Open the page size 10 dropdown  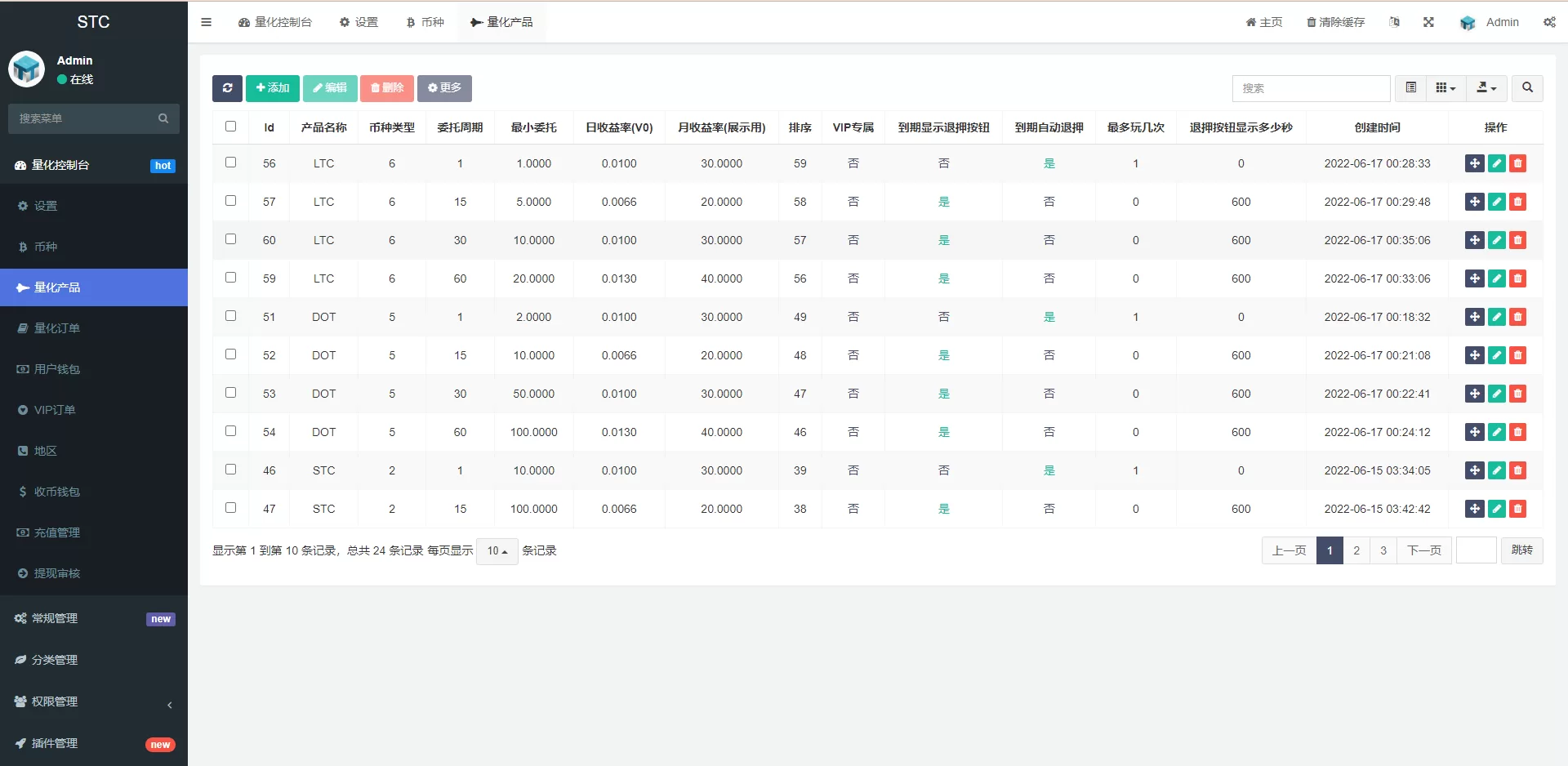[497, 551]
